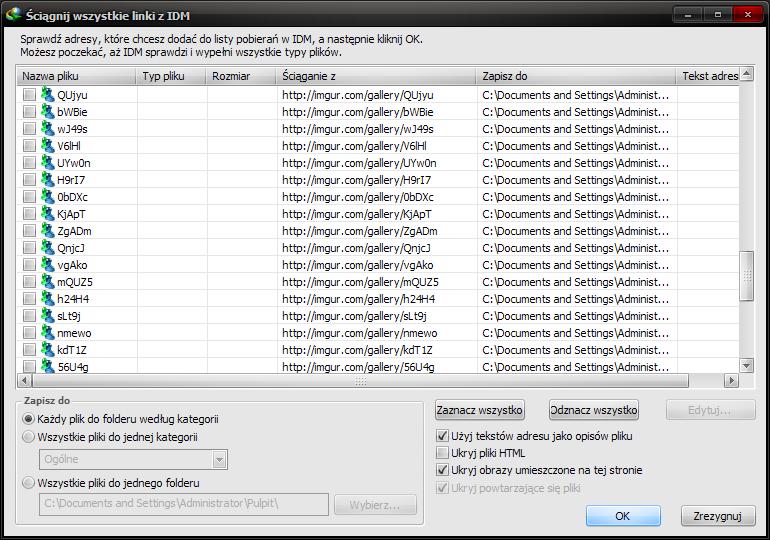Click the file icon next to KjApT
The height and width of the screenshot is (540, 770).
(48, 214)
